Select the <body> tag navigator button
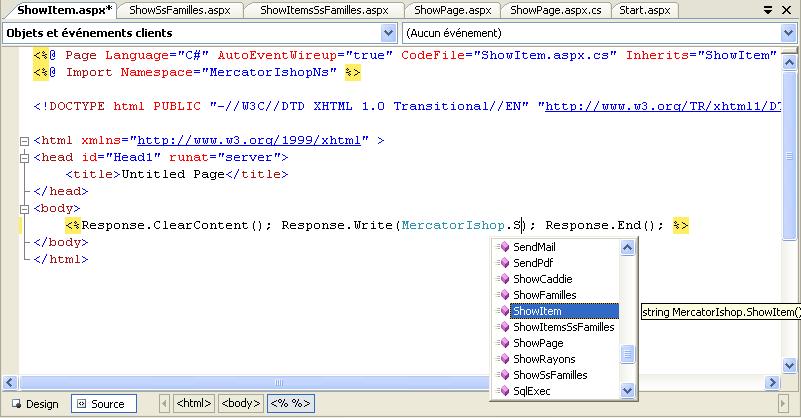The height and width of the screenshot is (418, 801). click(241, 403)
